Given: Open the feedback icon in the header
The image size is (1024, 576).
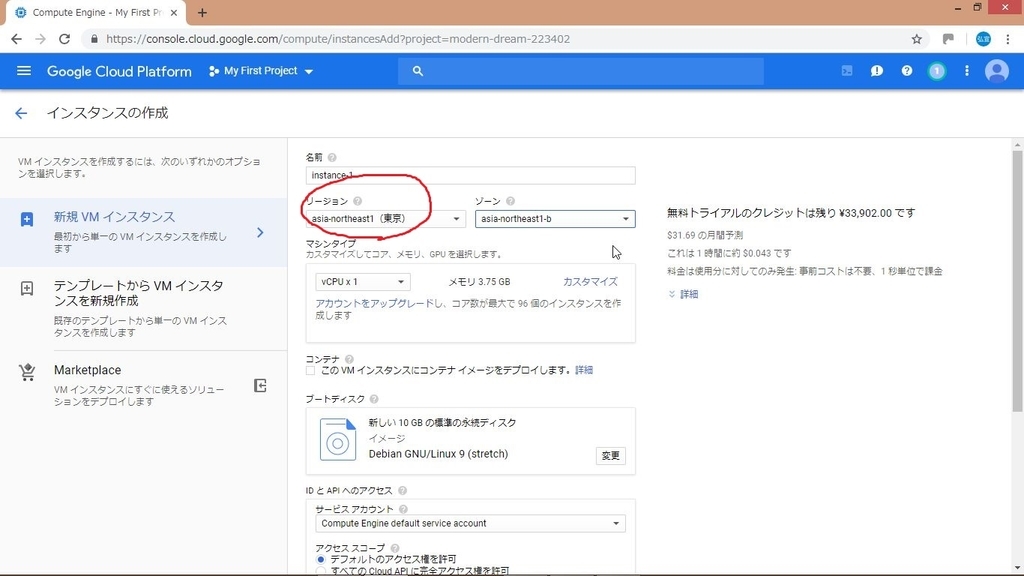Looking at the screenshot, I should pyautogui.click(x=877, y=71).
